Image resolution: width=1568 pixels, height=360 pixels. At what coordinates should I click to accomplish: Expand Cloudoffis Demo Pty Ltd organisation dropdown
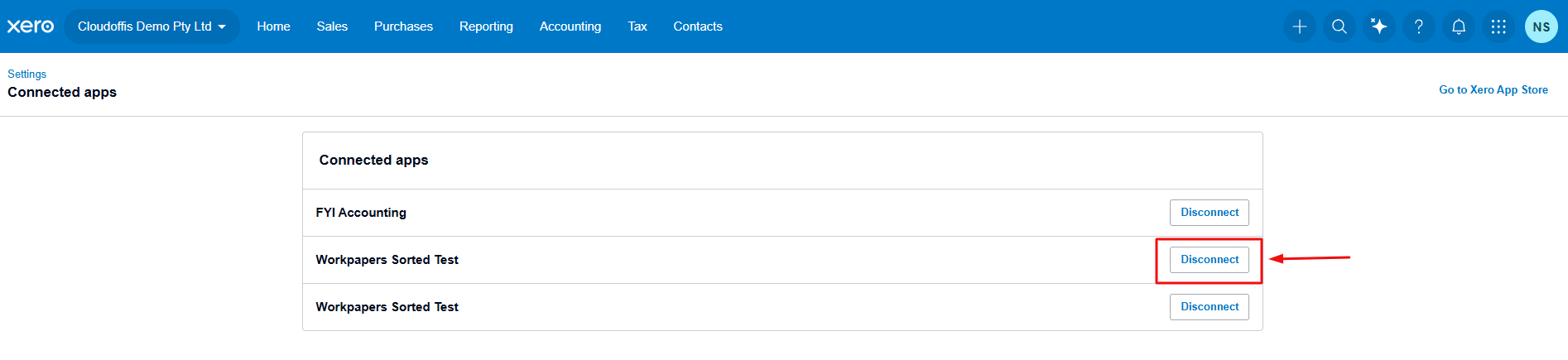(152, 26)
